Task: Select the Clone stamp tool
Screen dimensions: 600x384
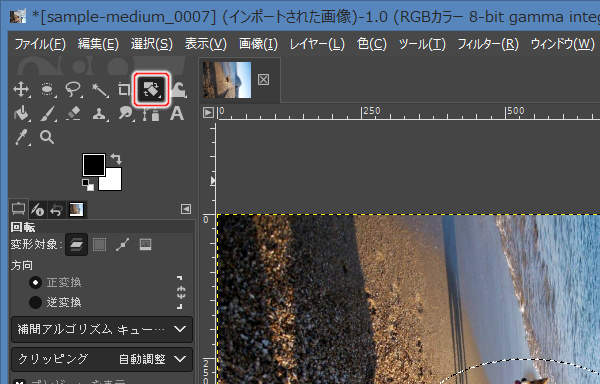Action: tap(99, 114)
